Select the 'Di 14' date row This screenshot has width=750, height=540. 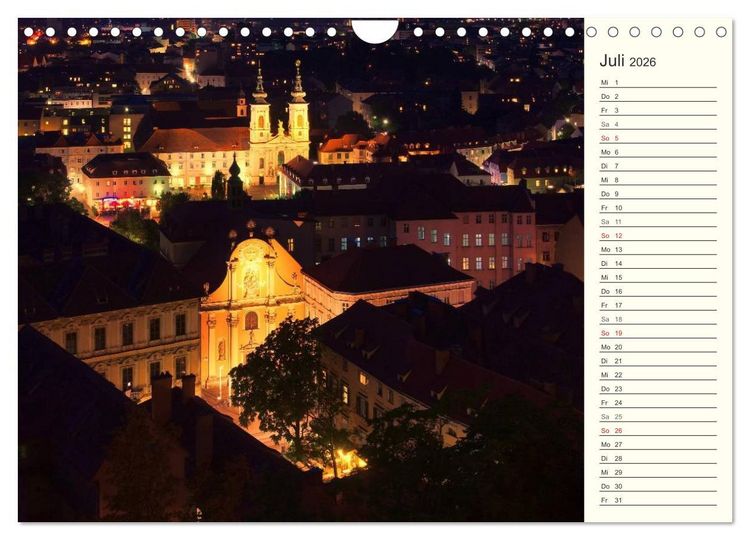click(658, 264)
